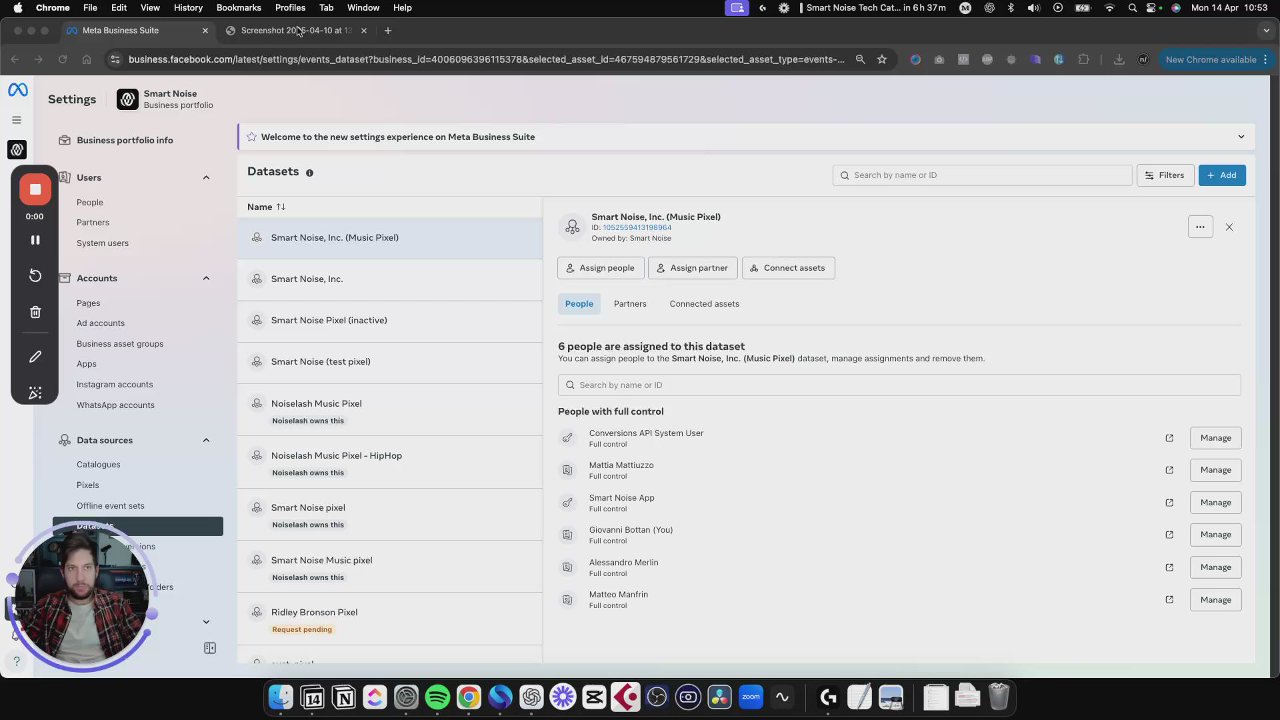This screenshot has width=1280, height=720.
Task: Click the Meta logo icon
Action: tap(18, 90)
